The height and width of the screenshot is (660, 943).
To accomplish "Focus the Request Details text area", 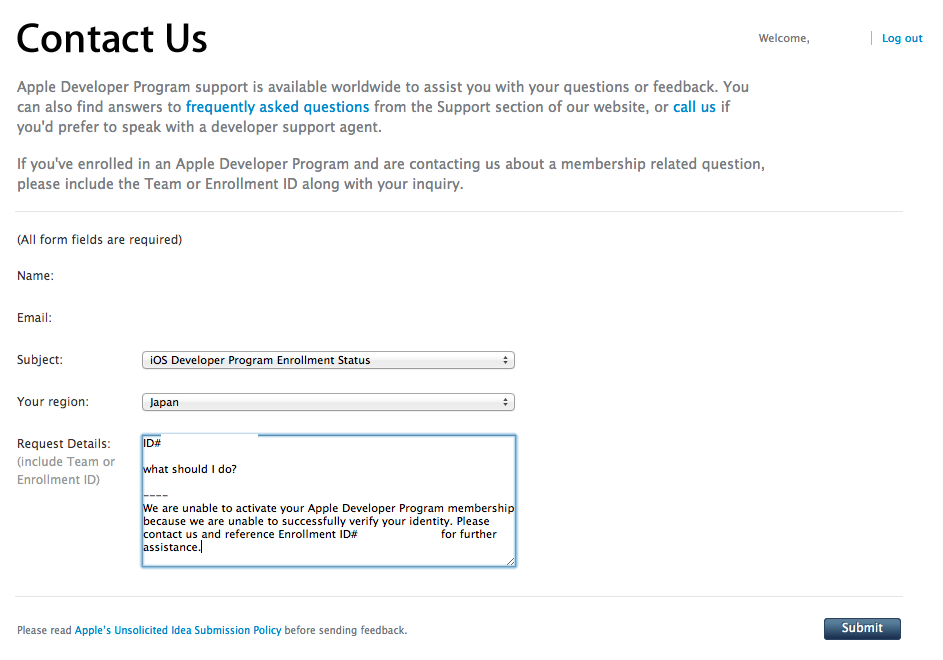I will click(329, 501).
